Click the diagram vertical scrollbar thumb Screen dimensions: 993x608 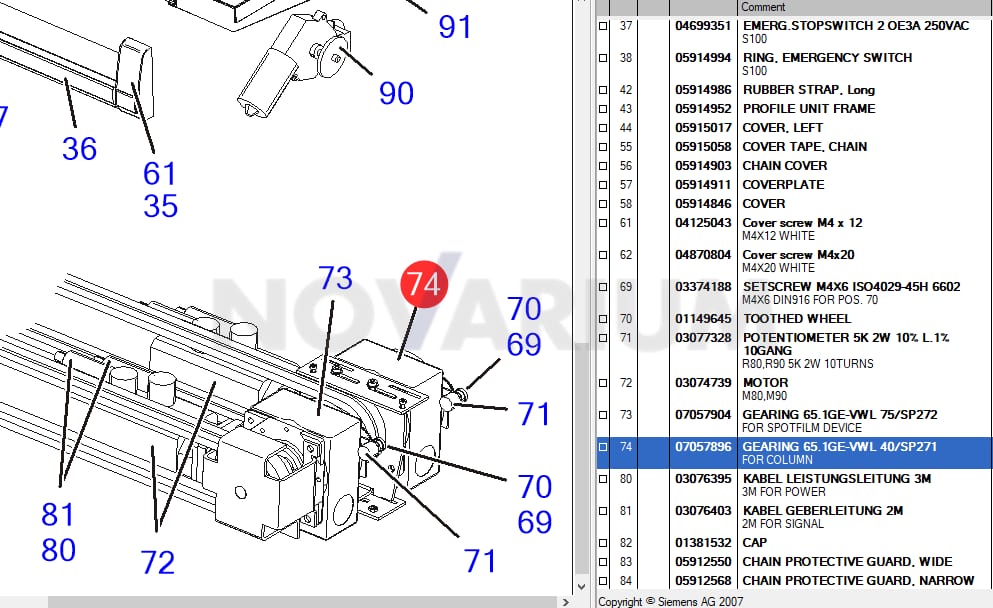(x=581, y=459)
